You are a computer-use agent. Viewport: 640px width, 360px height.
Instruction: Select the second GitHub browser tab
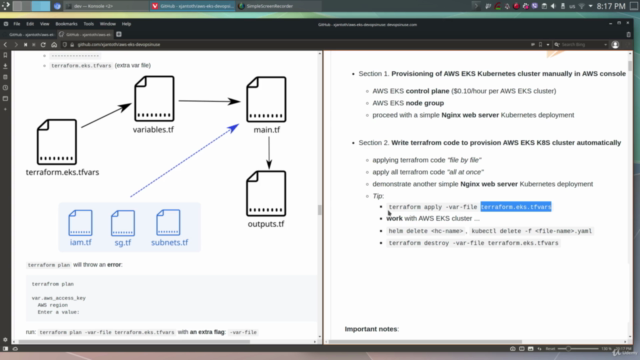[x=85, y=35]
